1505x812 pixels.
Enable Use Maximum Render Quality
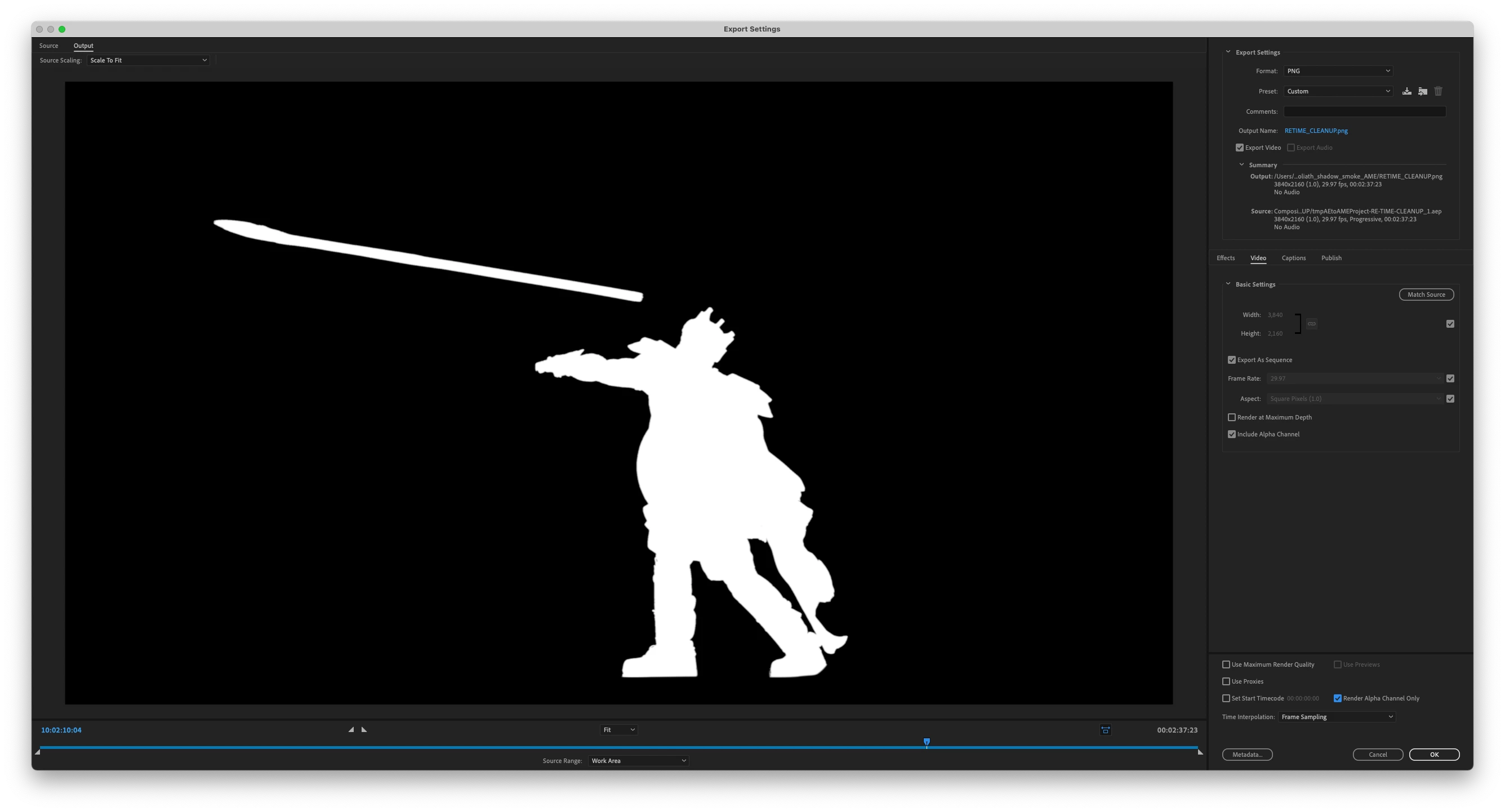[x=1226, y=664]
